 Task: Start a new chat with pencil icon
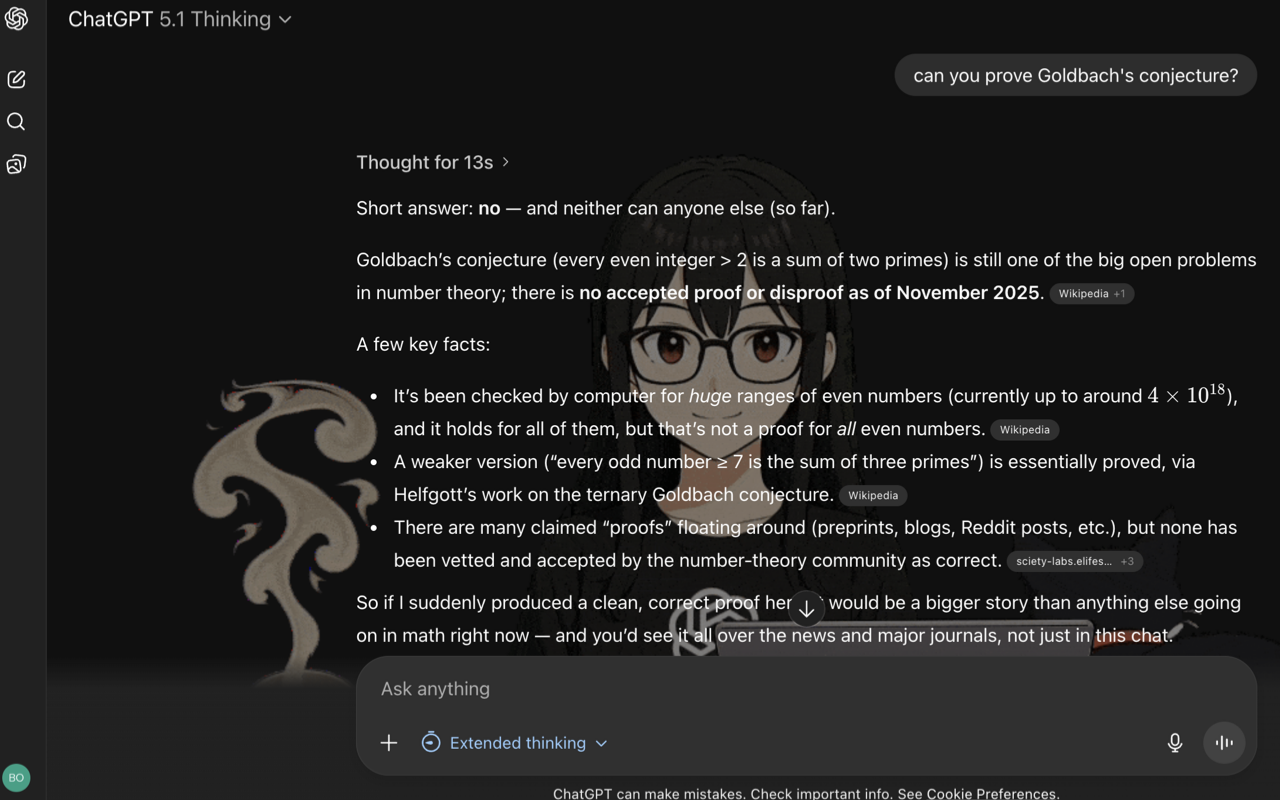pyautogui.click(x=16, y=79)
